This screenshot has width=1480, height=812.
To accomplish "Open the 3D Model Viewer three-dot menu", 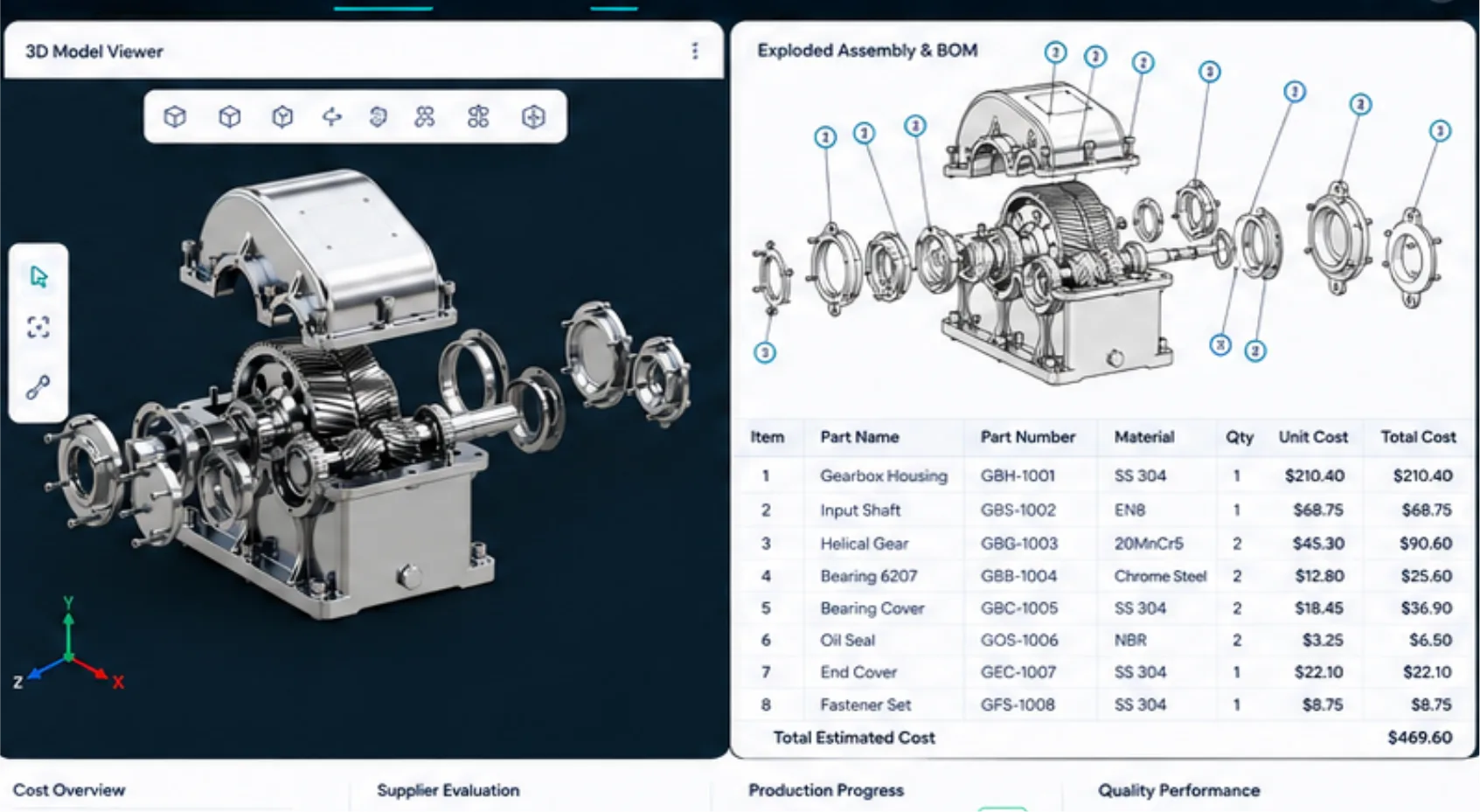I will point(695,51).
